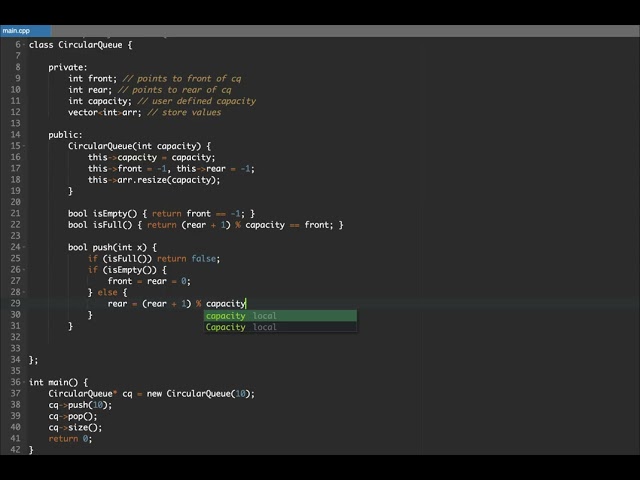Click the 'return 0;' statement
Screen dimensions: 640x480
coord(70,439)
